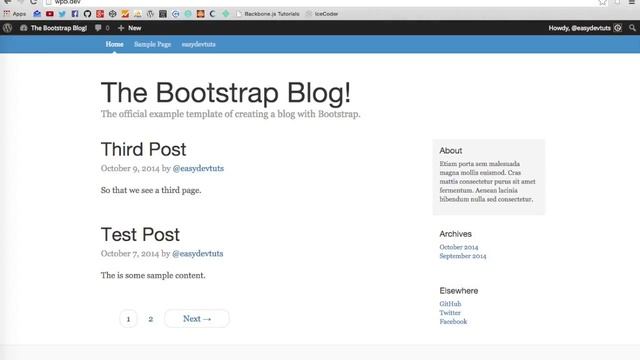Open the green diamond bookmark icon
640x360 pixels.
coord(226,14)
